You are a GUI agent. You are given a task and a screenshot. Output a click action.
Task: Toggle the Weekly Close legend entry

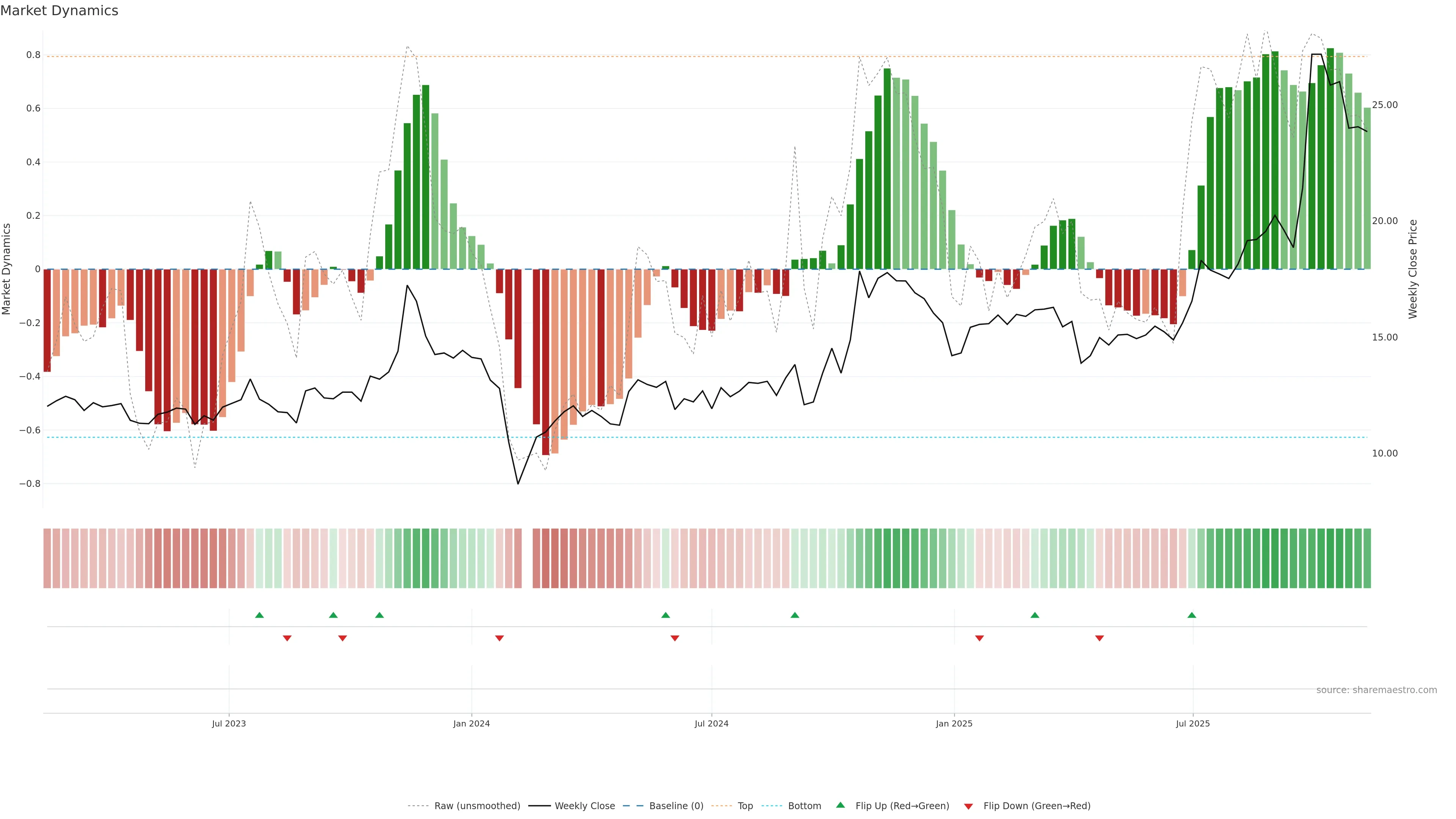click(x=584, y=806)
